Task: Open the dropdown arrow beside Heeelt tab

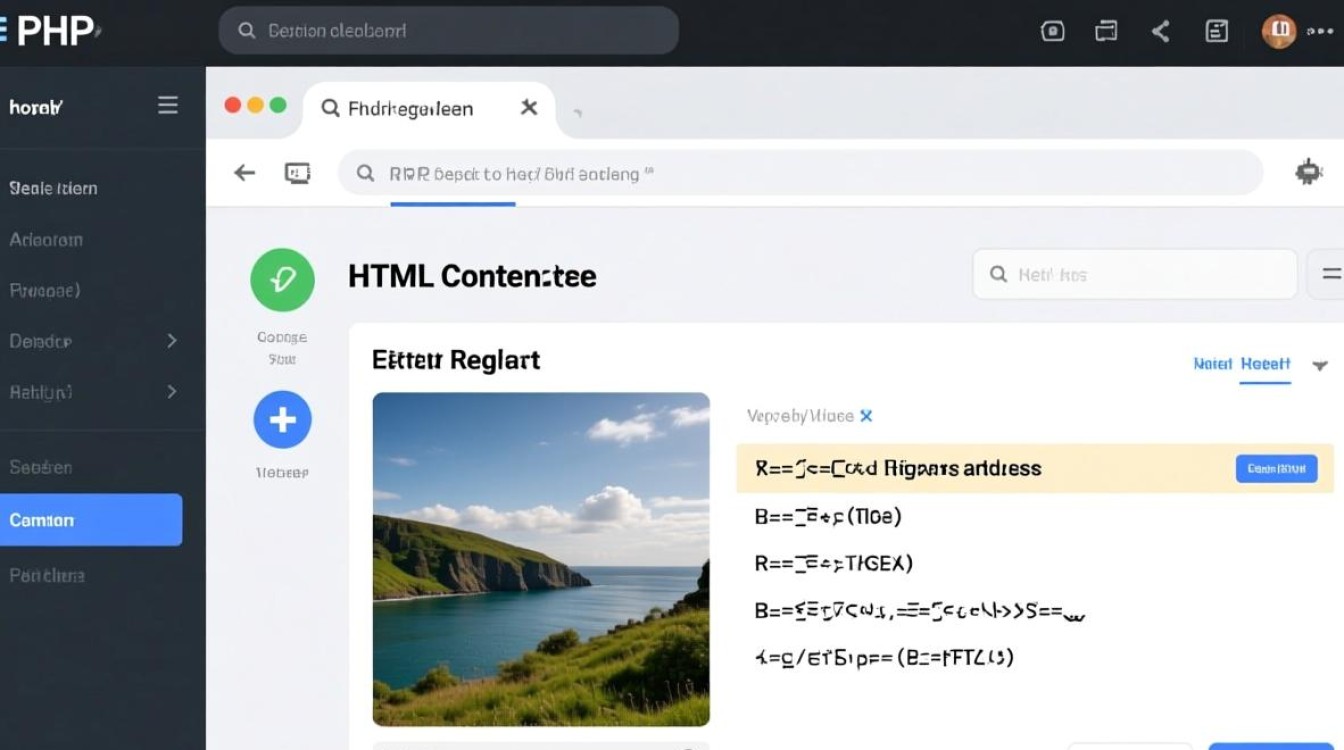Action: [1320, 365]
